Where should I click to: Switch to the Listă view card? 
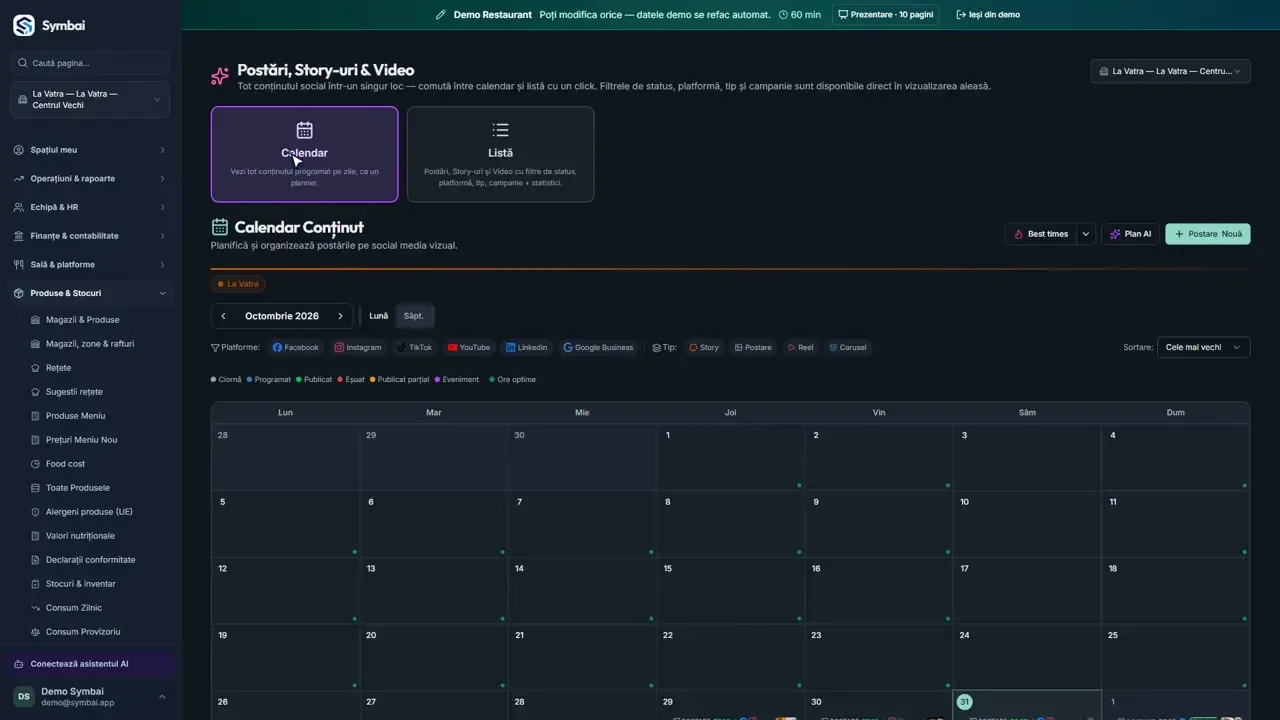click(500, 154)
